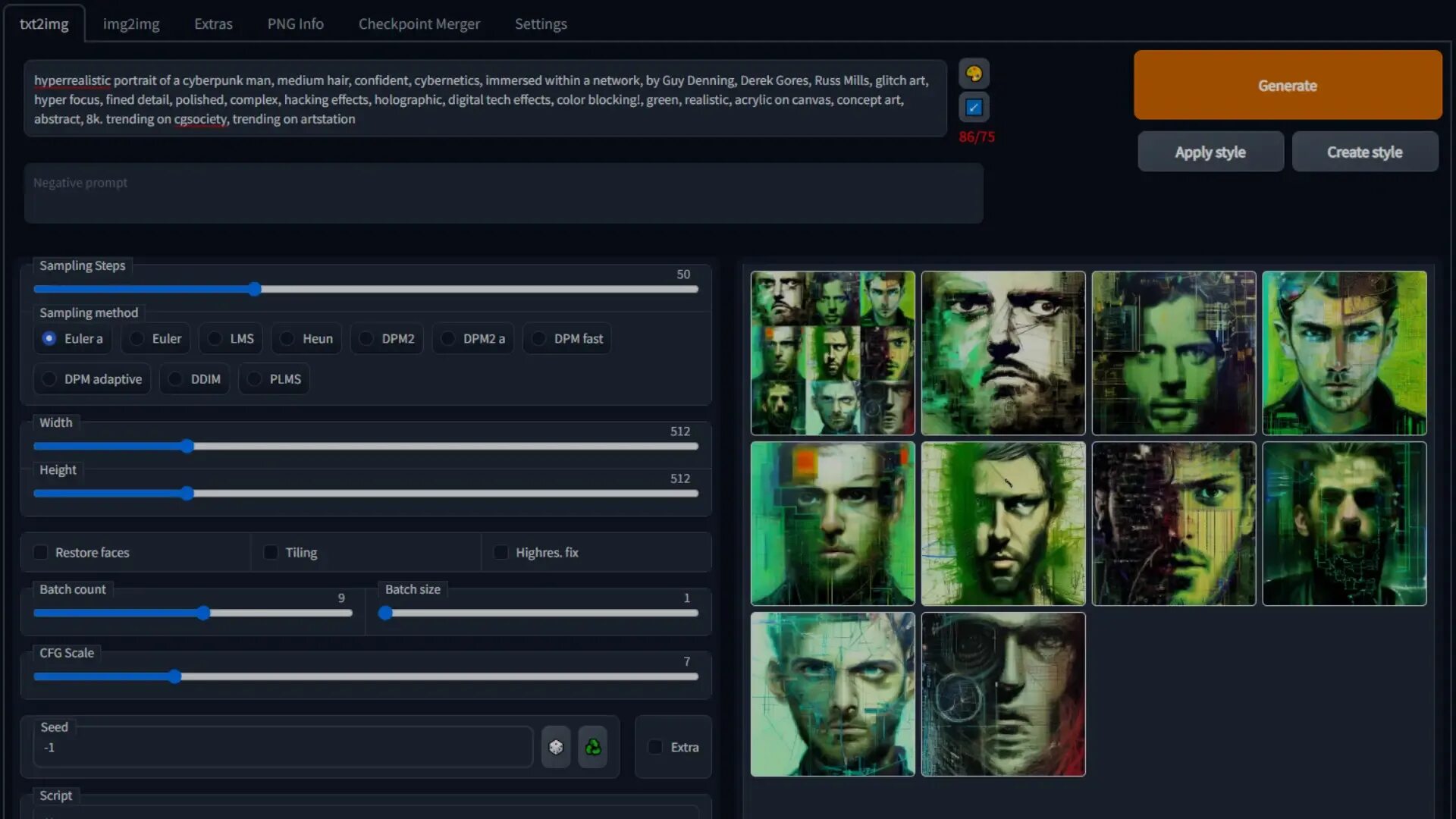Image resolution: width=1456 pixels, height=819 pixels.
Task: Click the Apply style button
Action: pos(1210,151)
